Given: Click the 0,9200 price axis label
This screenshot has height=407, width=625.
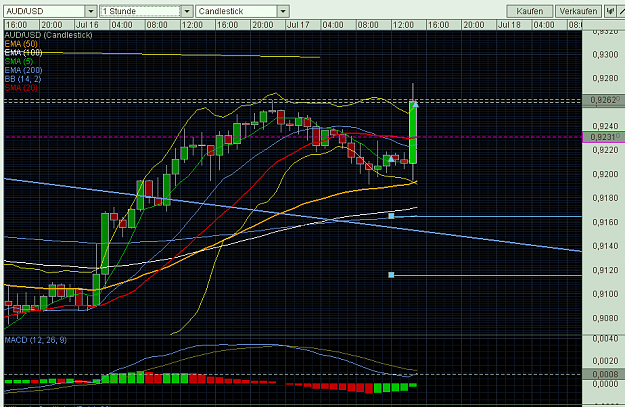Looking at the screenshot, I should click(x=605, y=174).
